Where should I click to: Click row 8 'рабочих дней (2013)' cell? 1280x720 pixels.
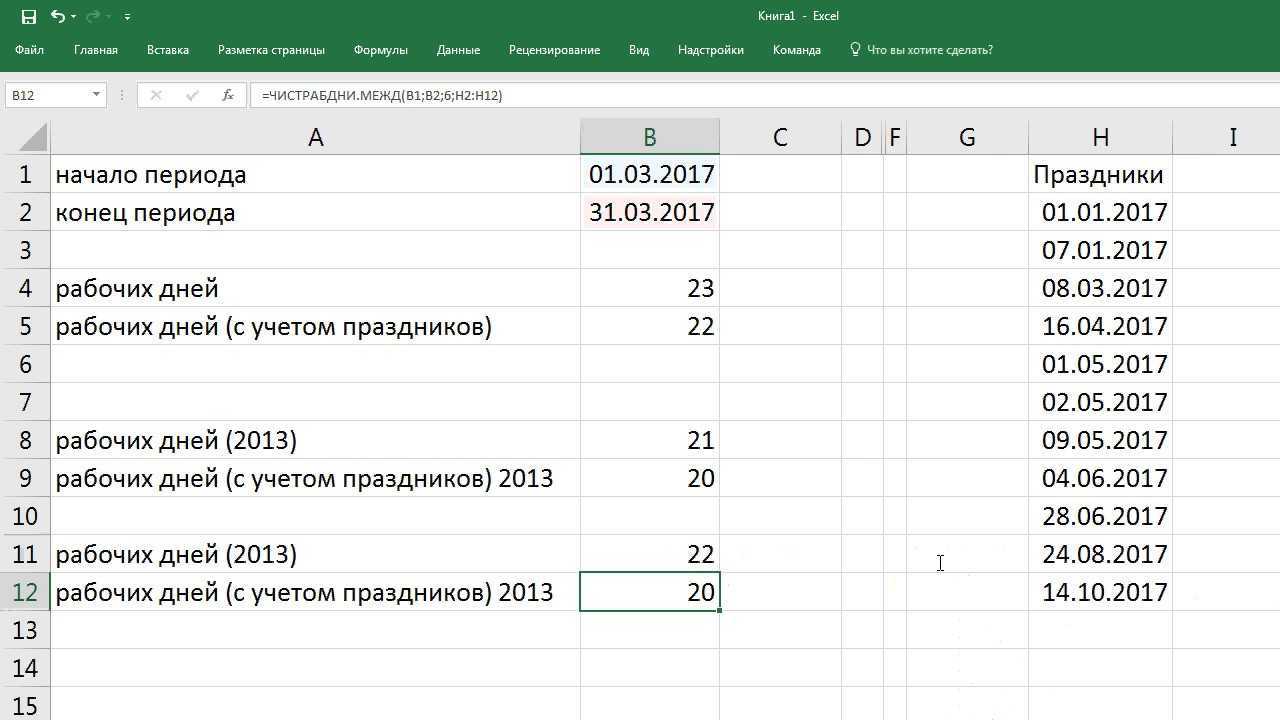coord(315,440)
